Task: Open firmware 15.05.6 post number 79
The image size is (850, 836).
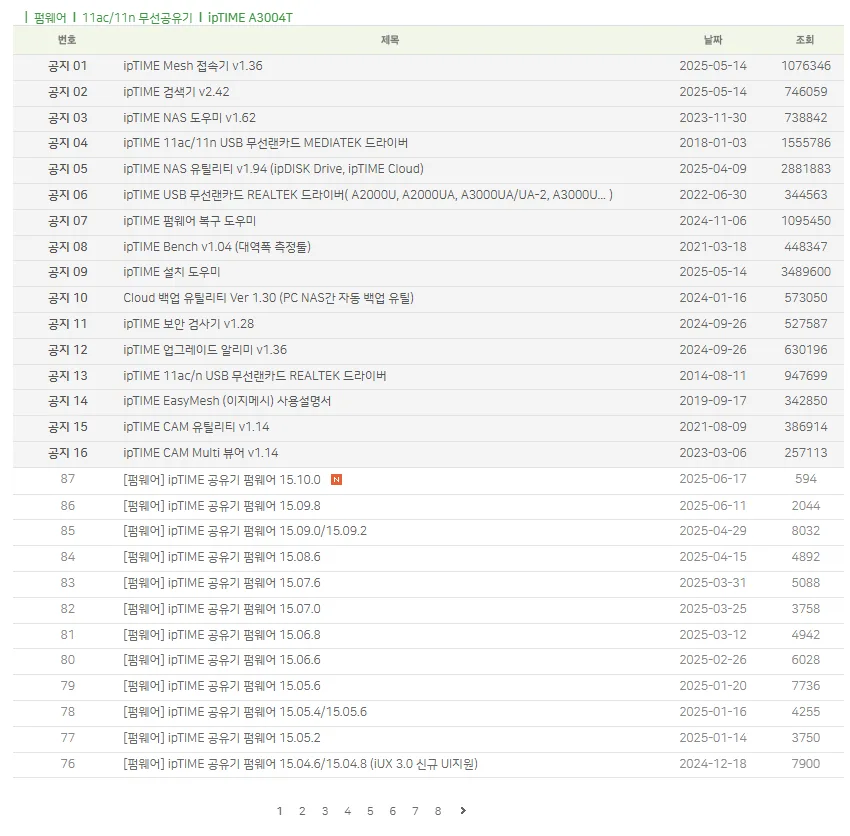Action: tap(222, 686)
